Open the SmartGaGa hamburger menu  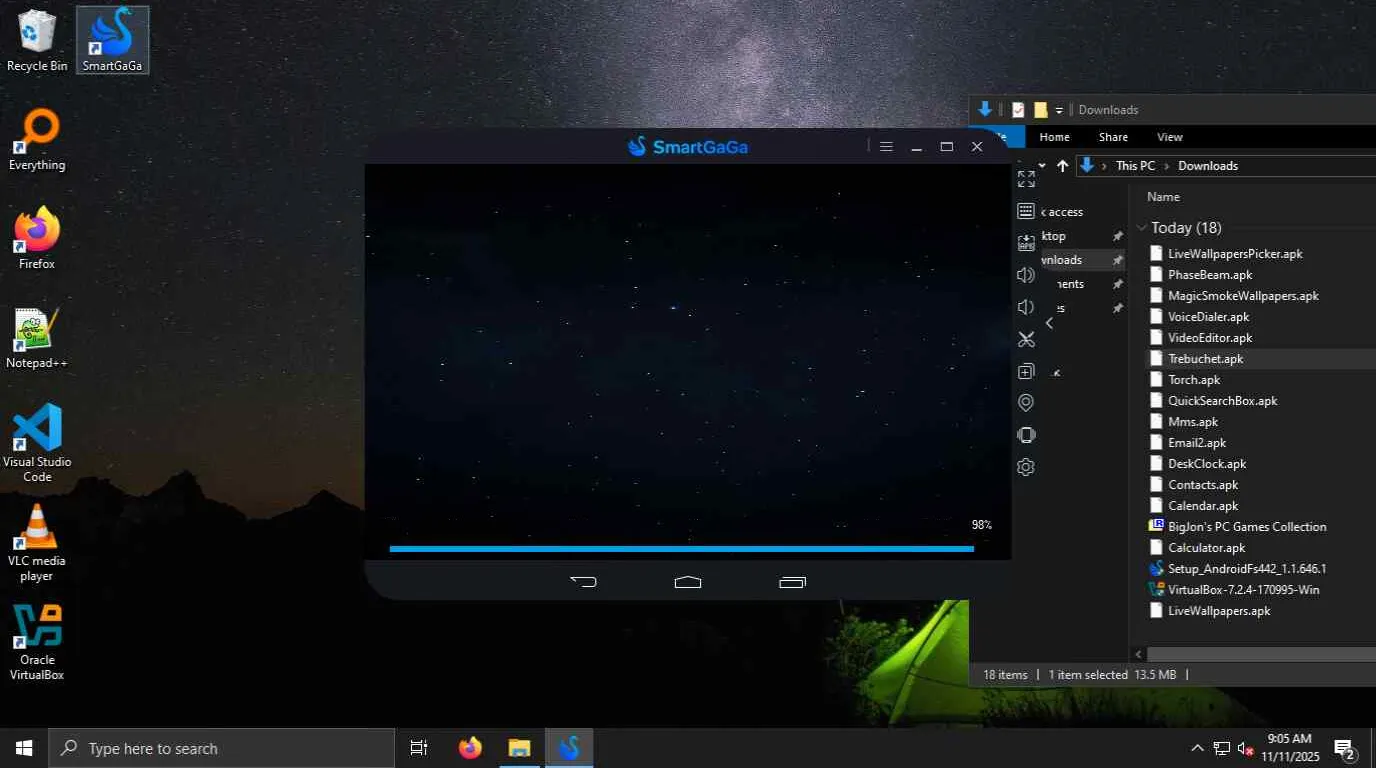[x=886, y=147]
